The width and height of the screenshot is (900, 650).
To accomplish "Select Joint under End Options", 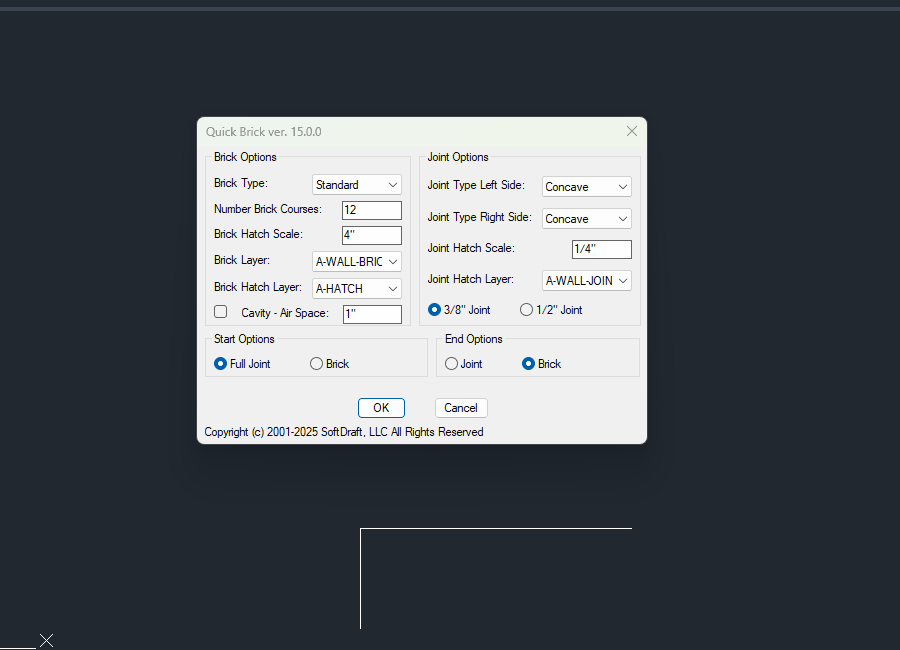I will [450, 363].
